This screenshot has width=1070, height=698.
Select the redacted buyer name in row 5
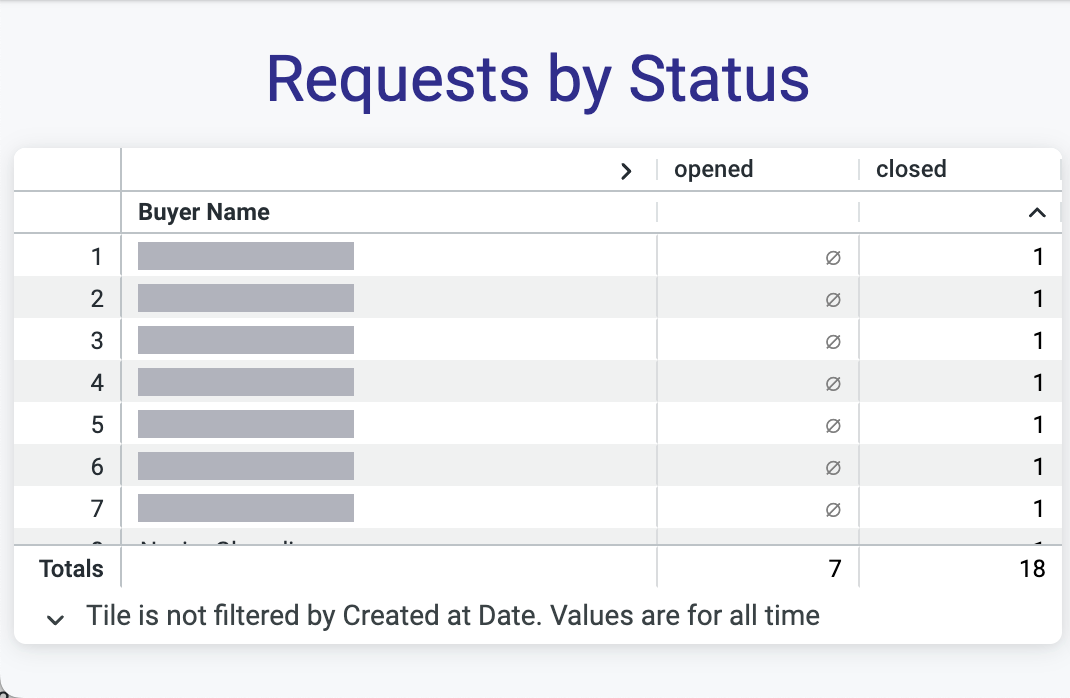pos(246,424)
